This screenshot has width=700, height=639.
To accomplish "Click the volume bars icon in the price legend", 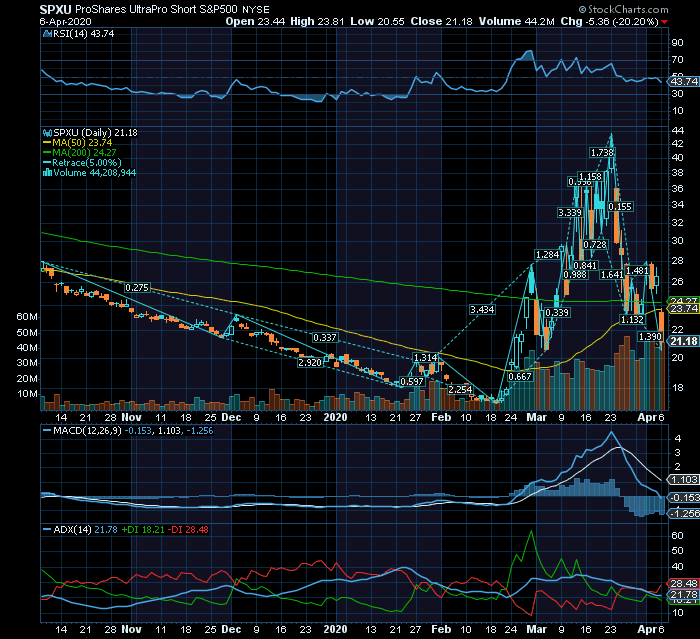I will pos(47,172).
